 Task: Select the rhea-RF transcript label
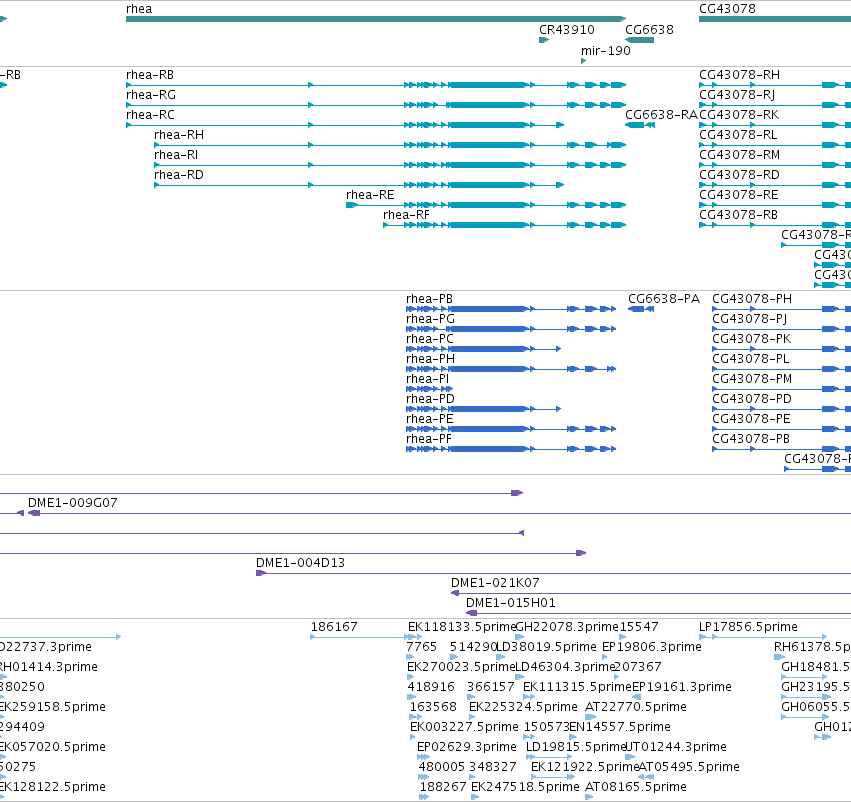click(407, 215)
